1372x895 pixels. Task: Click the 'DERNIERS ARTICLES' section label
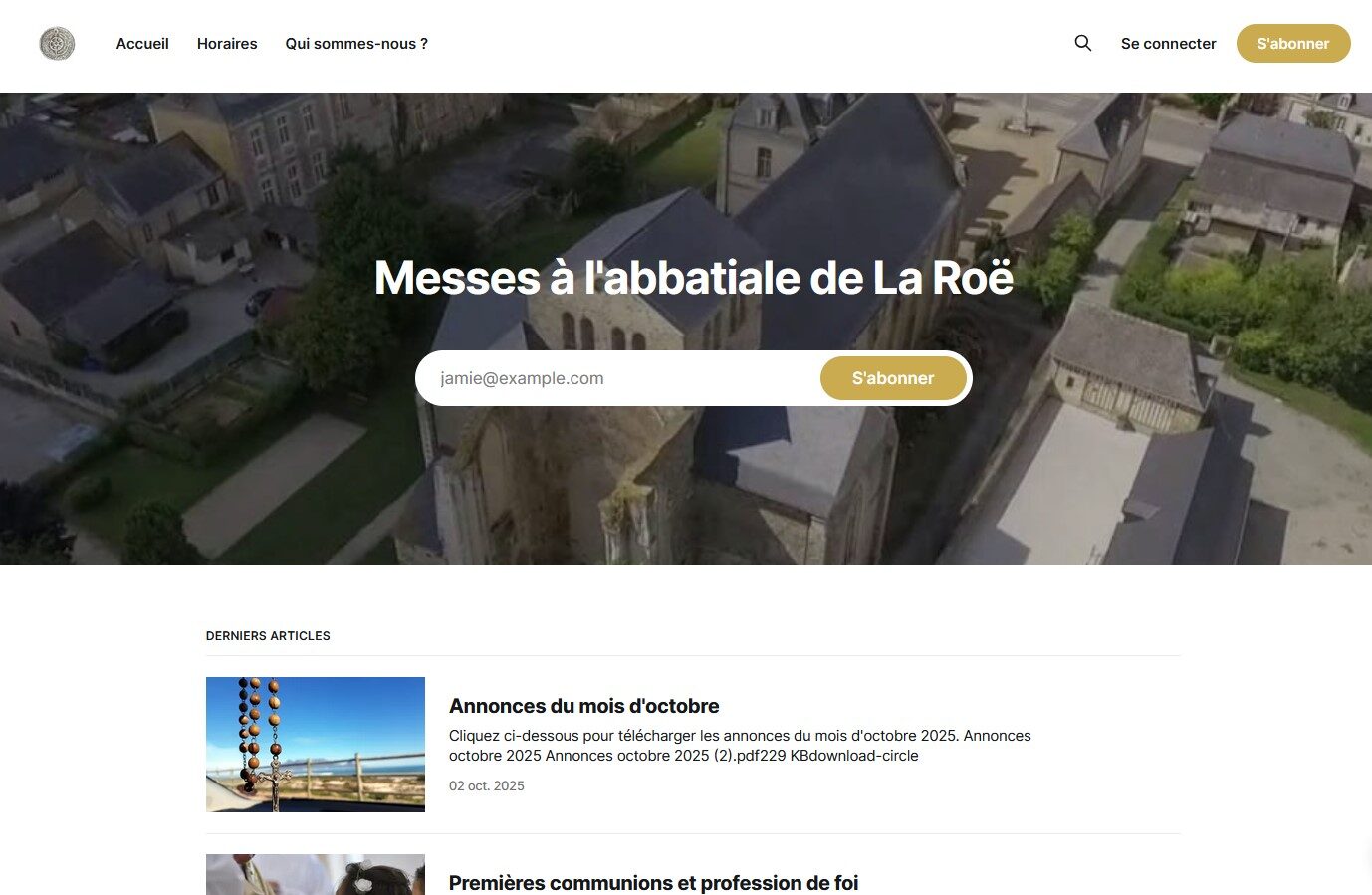click(x=268, y=635)
